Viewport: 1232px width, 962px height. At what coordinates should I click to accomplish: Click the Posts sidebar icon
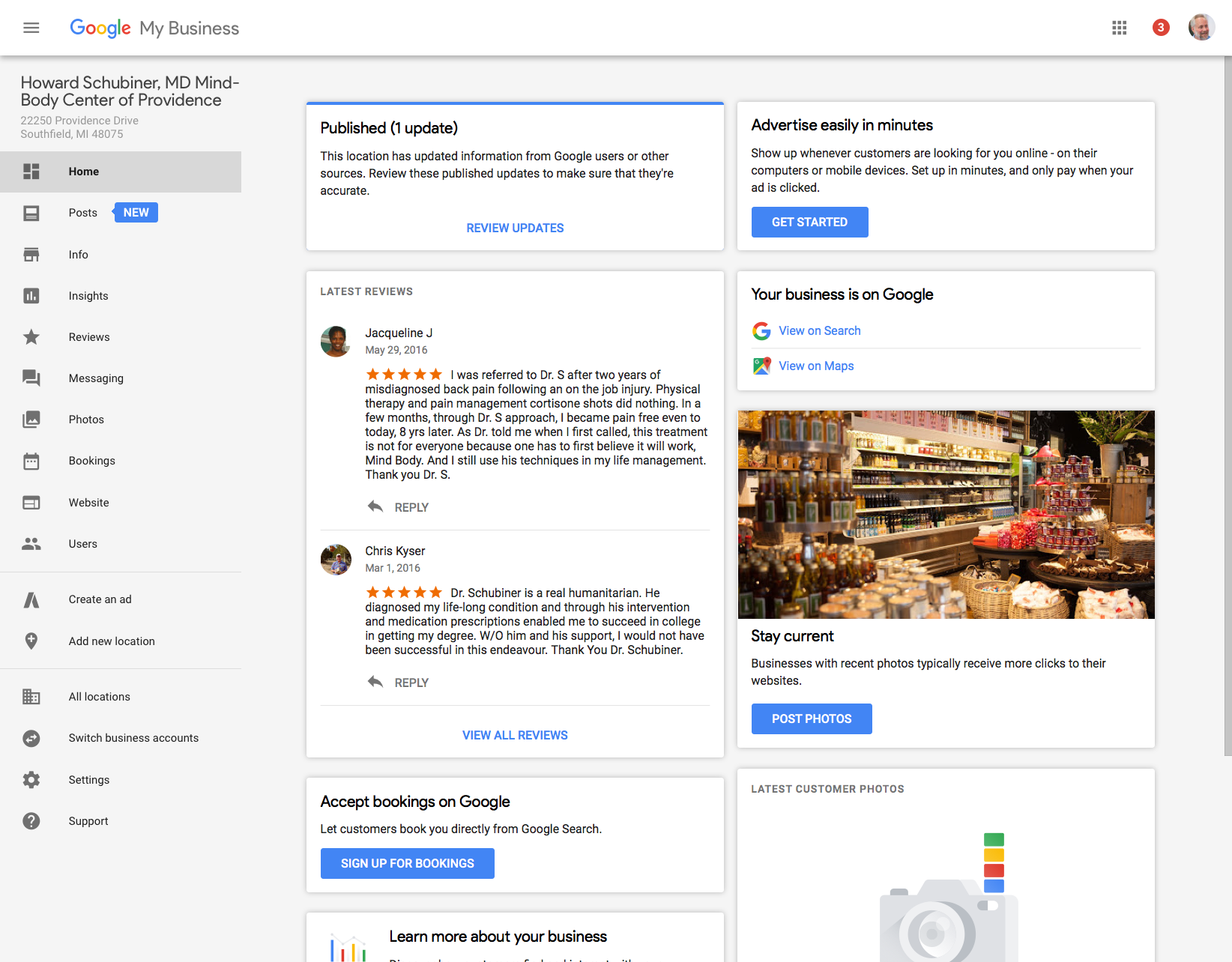pyautogui.click(x=31, y=214)
